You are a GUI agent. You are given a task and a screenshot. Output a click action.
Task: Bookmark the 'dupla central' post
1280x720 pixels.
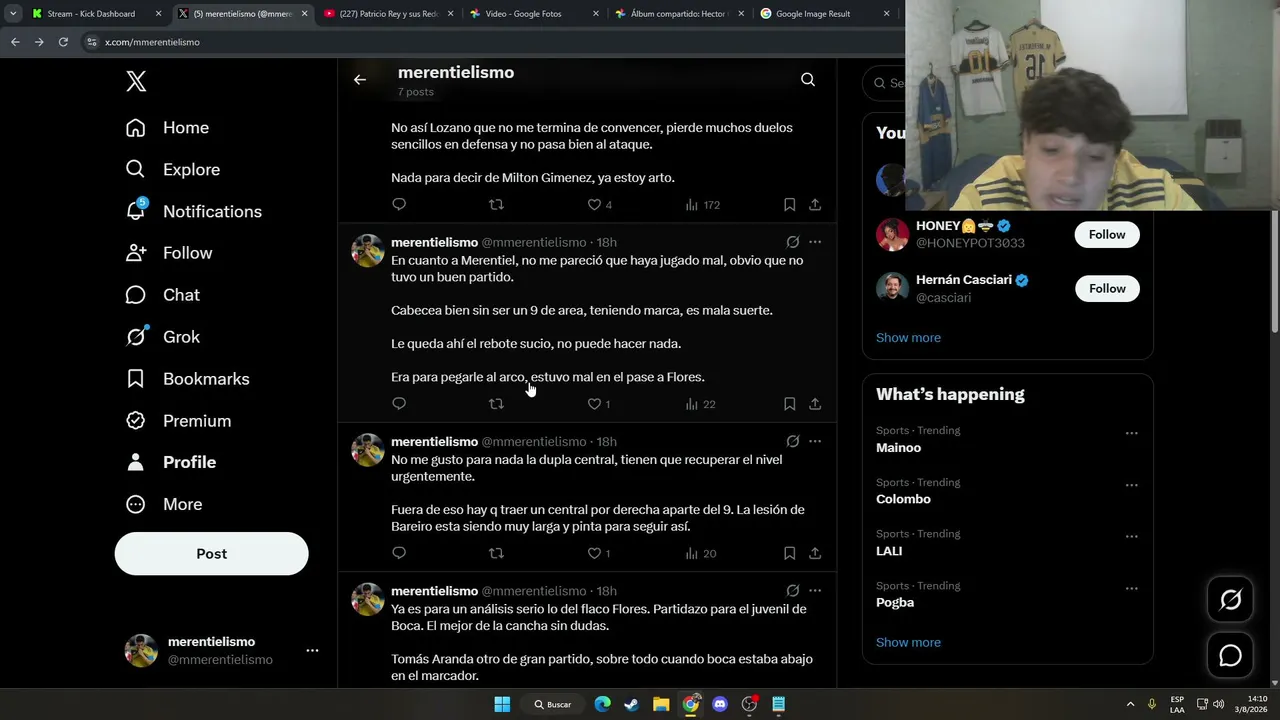click(x=789, y=553)
